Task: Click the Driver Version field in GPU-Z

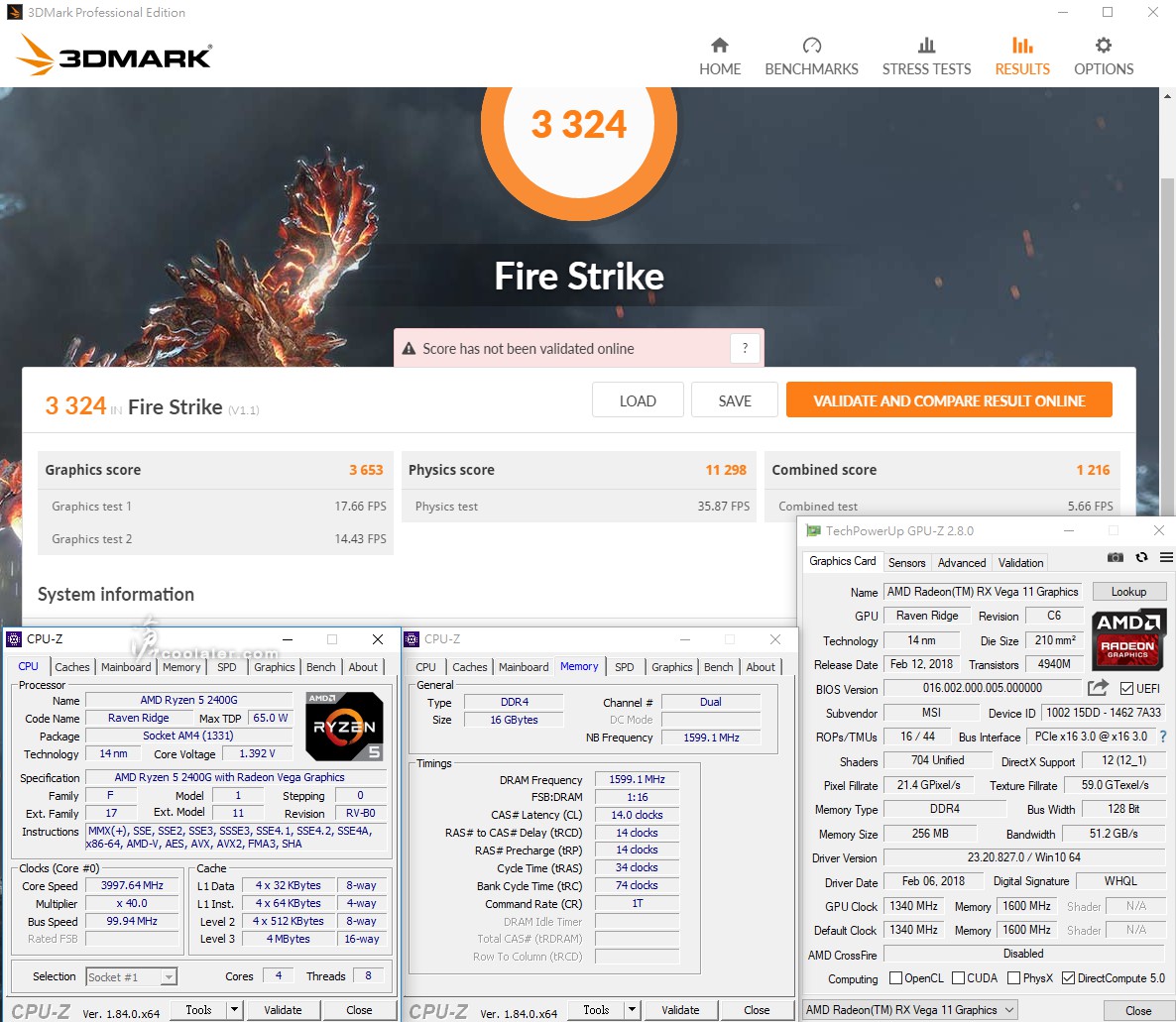Action: (1023, 857)
